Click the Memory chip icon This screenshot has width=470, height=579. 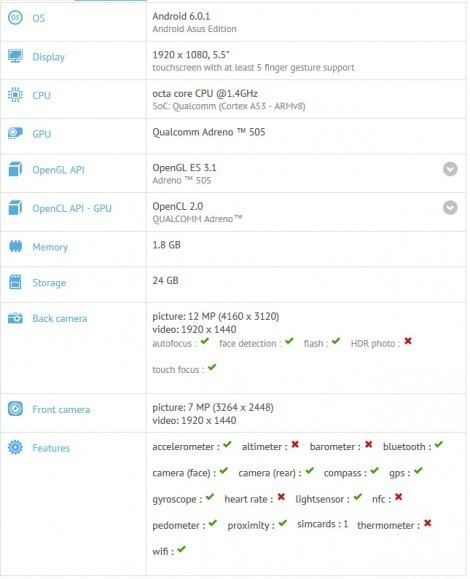click(x=15, y=246)
